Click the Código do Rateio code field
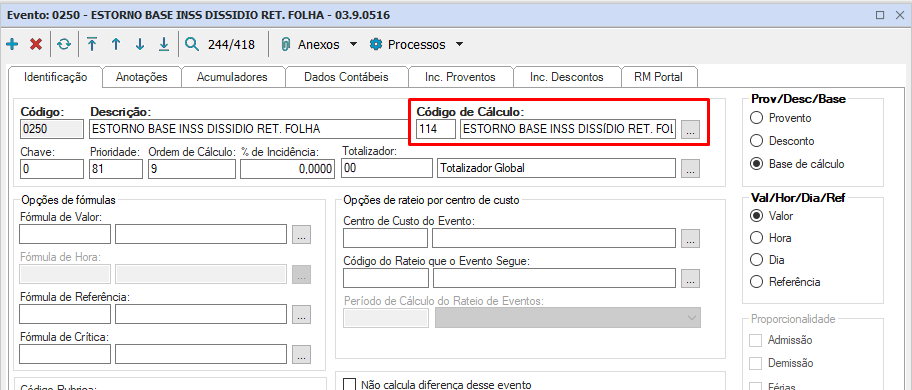 tap(386, 278)
